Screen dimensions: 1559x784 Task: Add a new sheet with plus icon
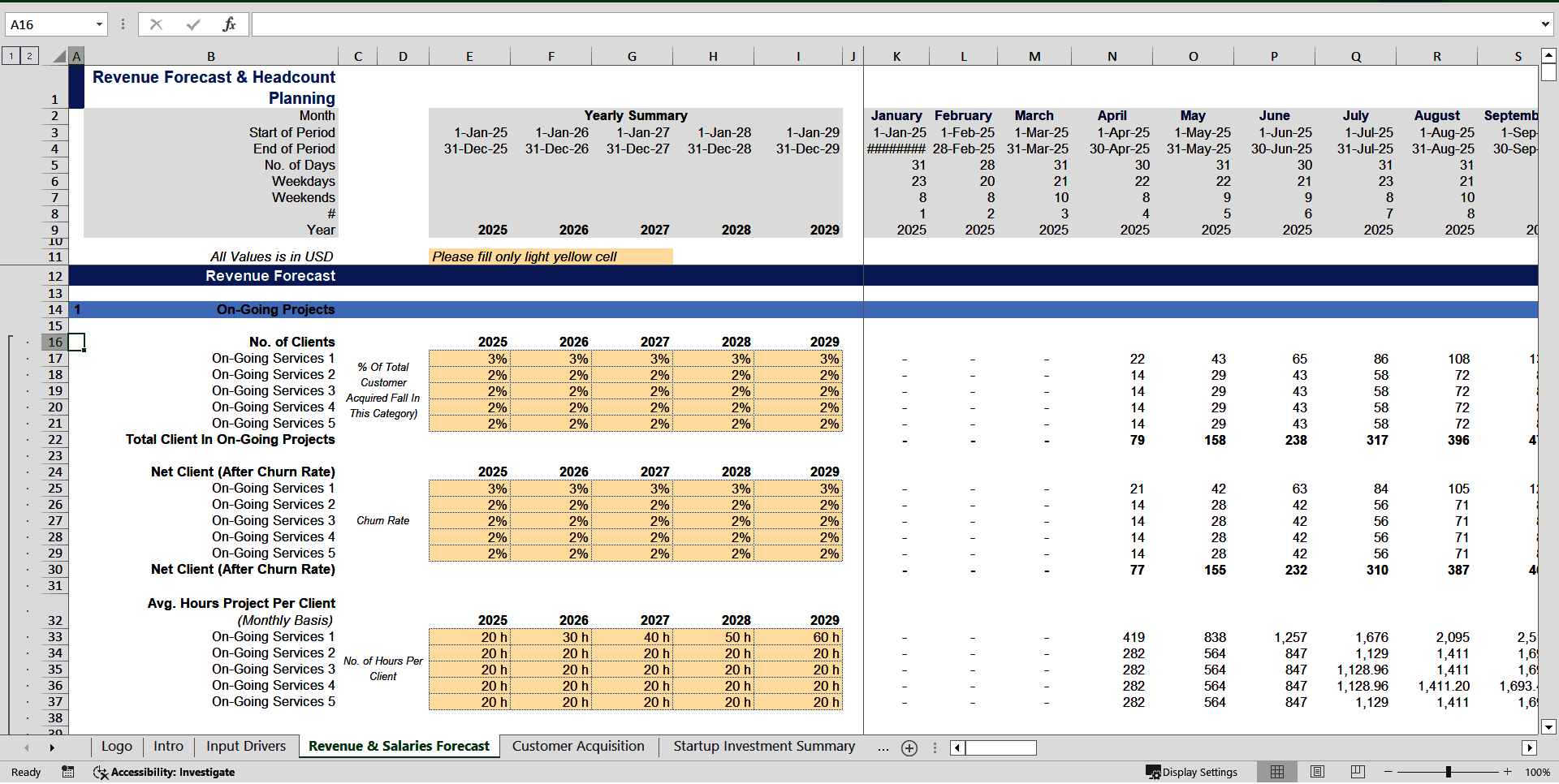click(909, 748)
